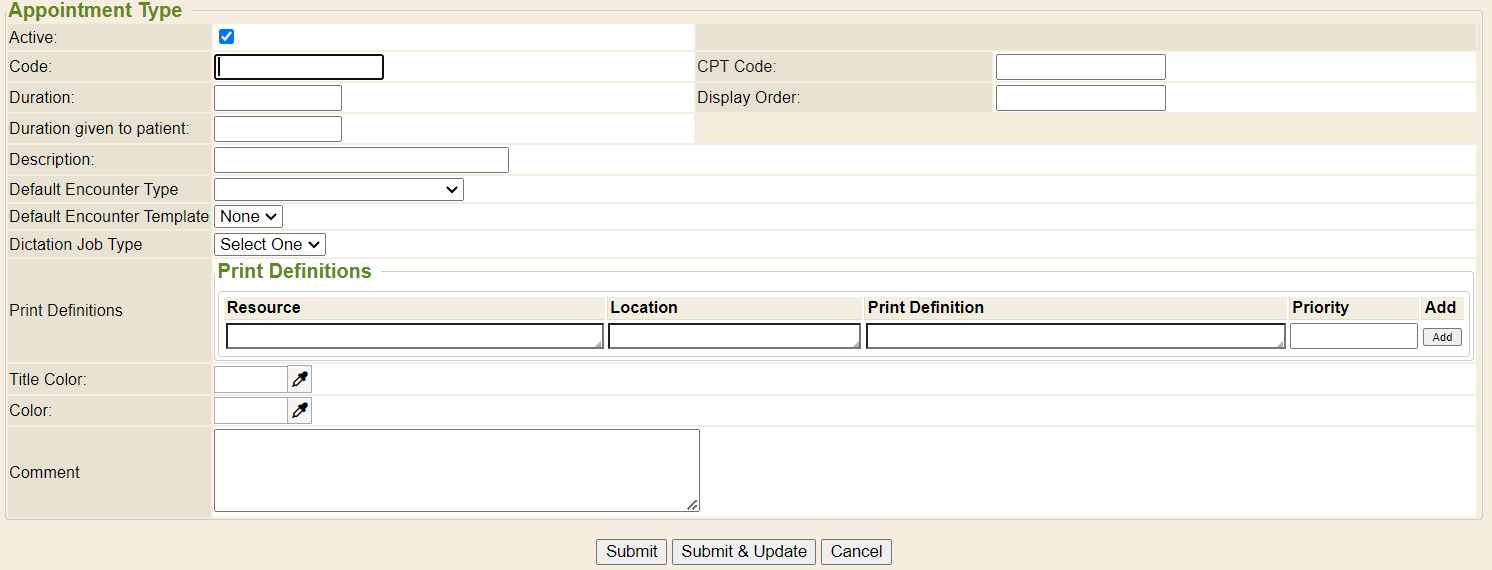Click the Color eyedropper icon
This screenshot has height=570, width=1492.
[299, 411]
